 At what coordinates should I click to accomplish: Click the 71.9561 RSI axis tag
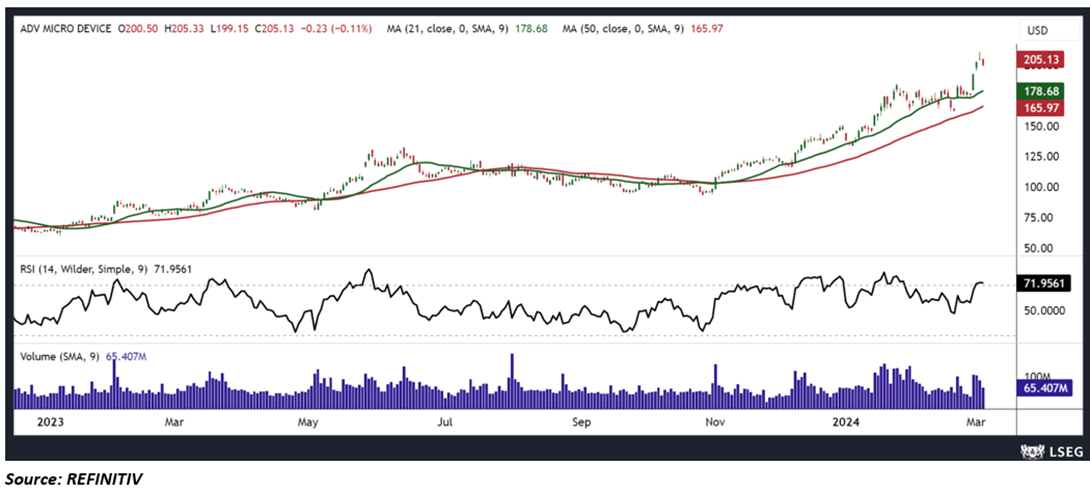coord(1044,284)
